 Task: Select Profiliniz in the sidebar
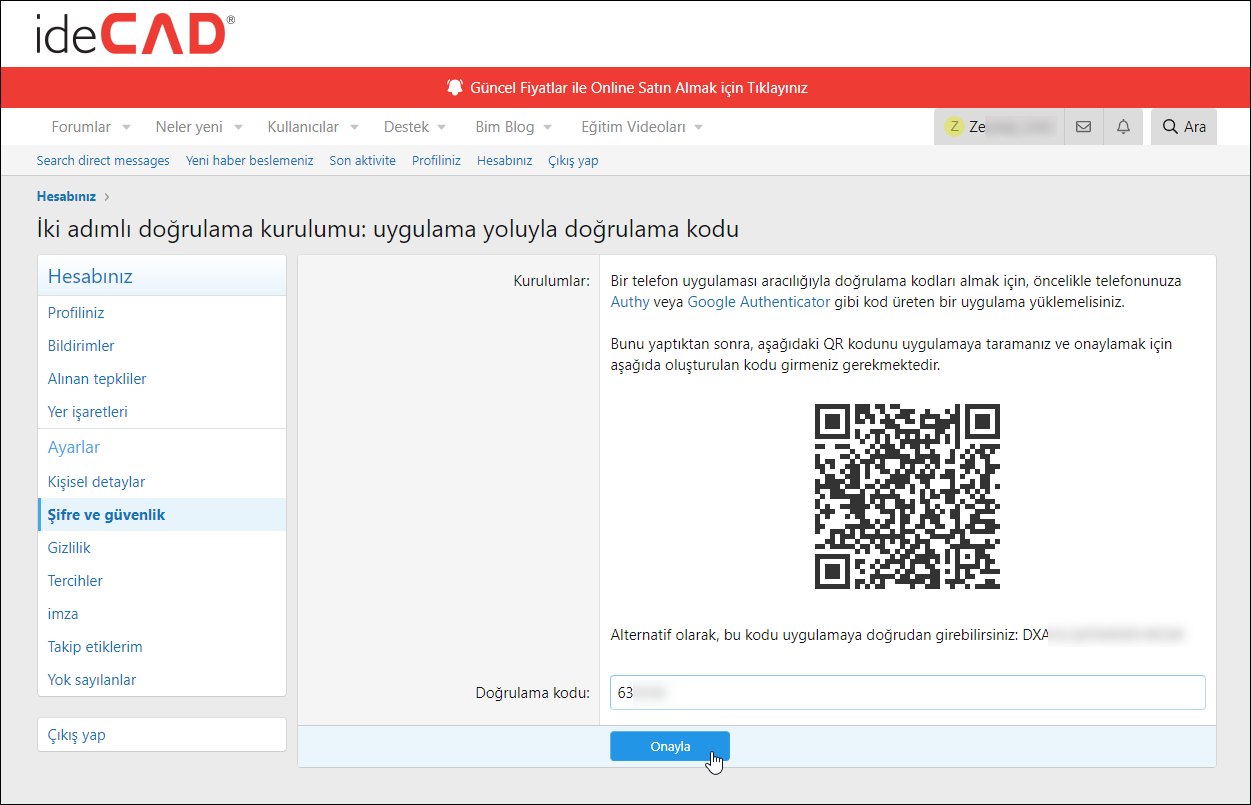162,313
